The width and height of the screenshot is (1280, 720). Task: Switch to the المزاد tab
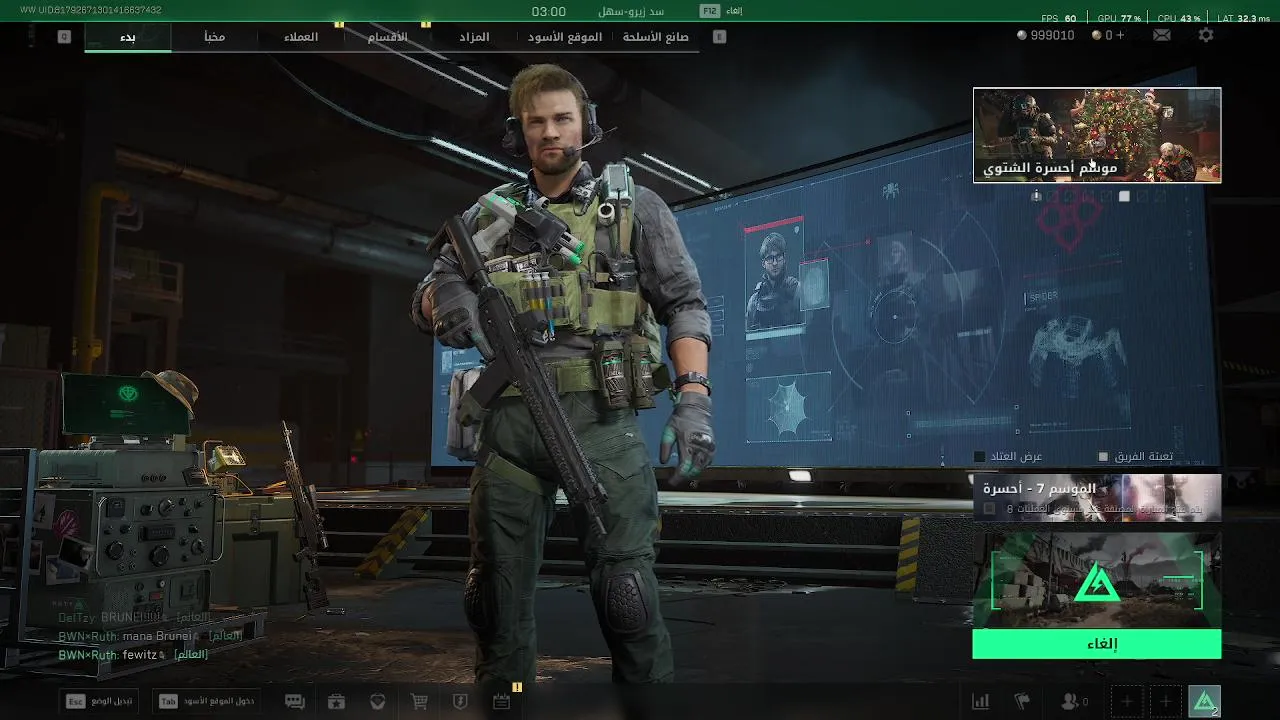click(474, 37)
